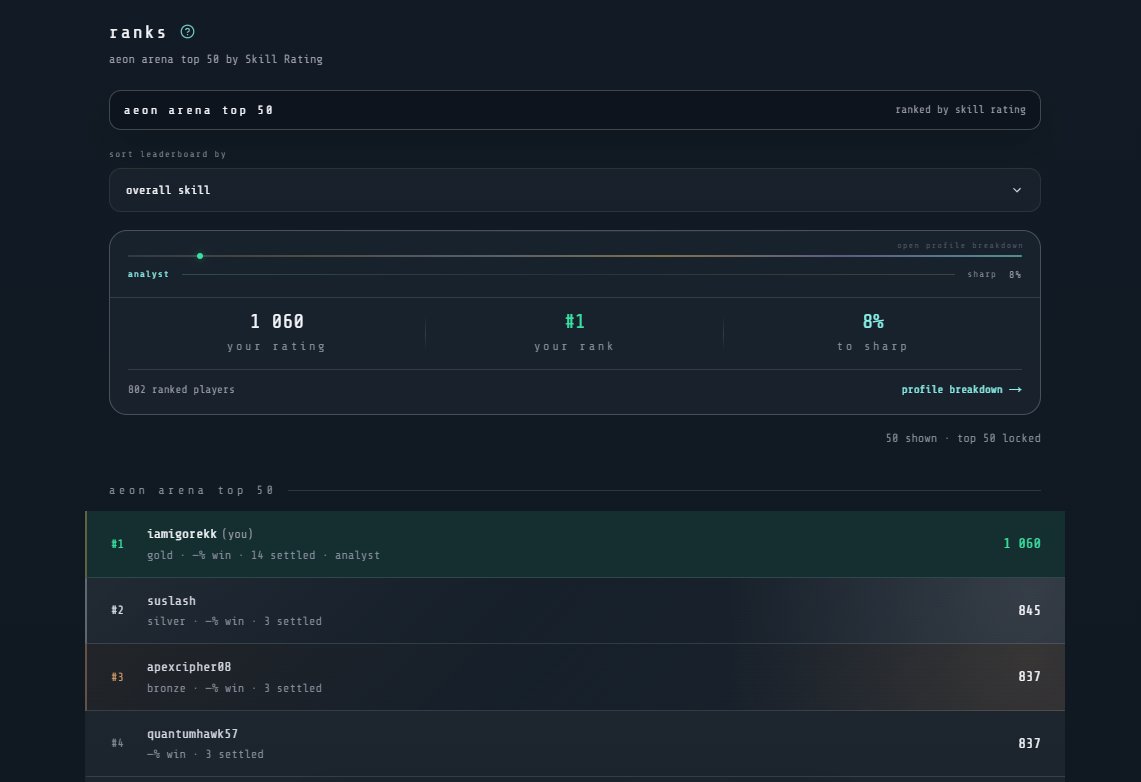Click gold 14 settled analyst details
The image size is (1141, 782).
pos(263,555)
